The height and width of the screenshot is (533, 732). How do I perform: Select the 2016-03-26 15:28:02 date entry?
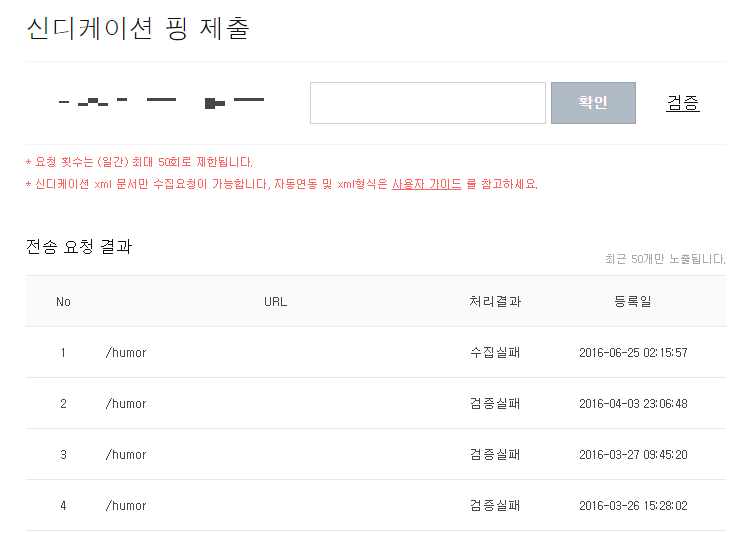(x=633, y=506)
